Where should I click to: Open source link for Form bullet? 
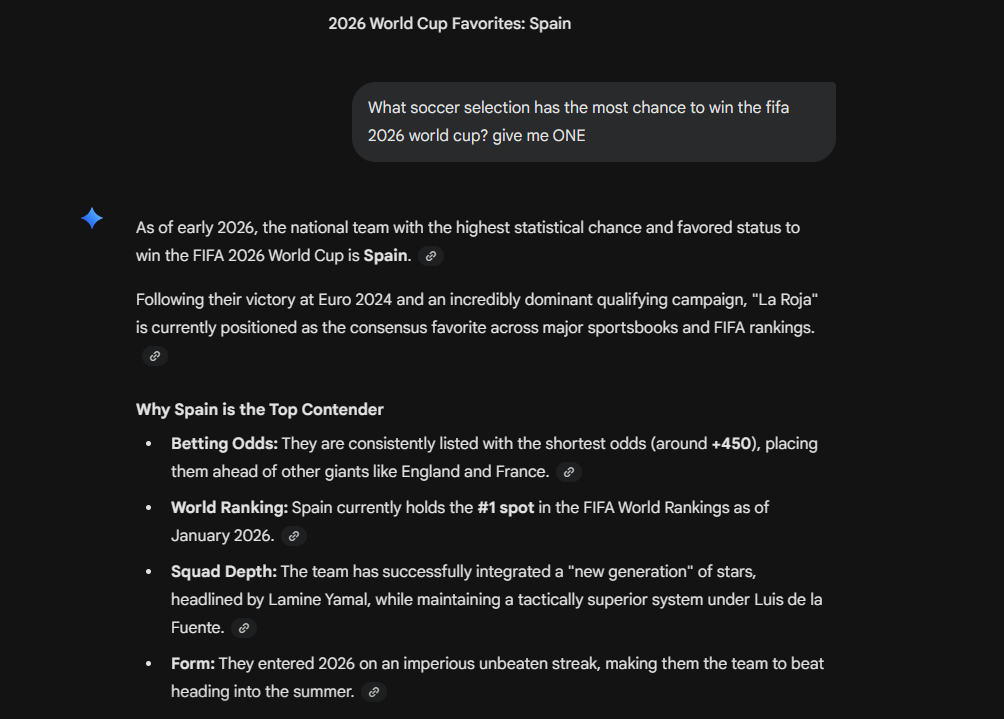pos(374,692)
